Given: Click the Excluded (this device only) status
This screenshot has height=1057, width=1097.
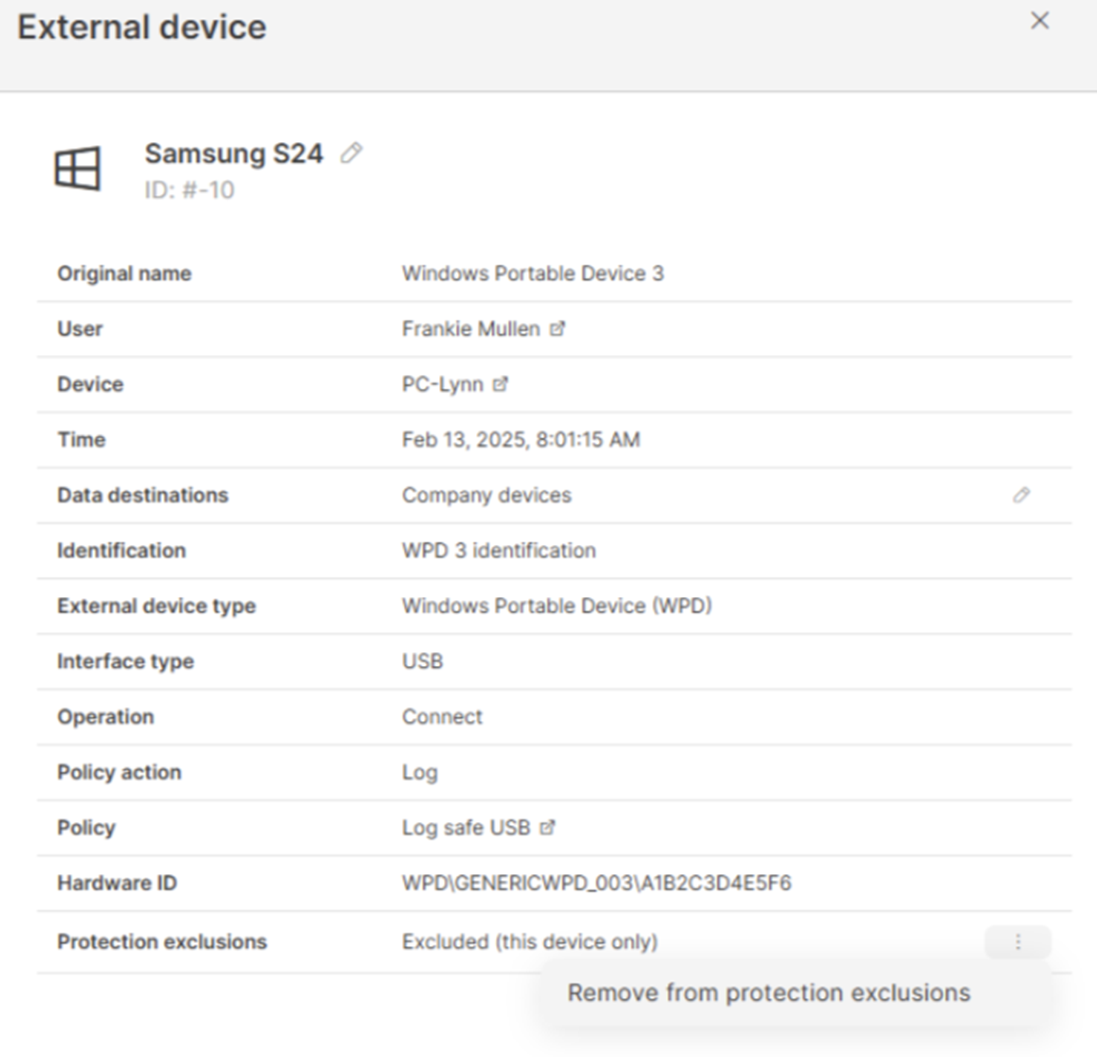Looking at the screenshot, I should click(x=529, y=942).
